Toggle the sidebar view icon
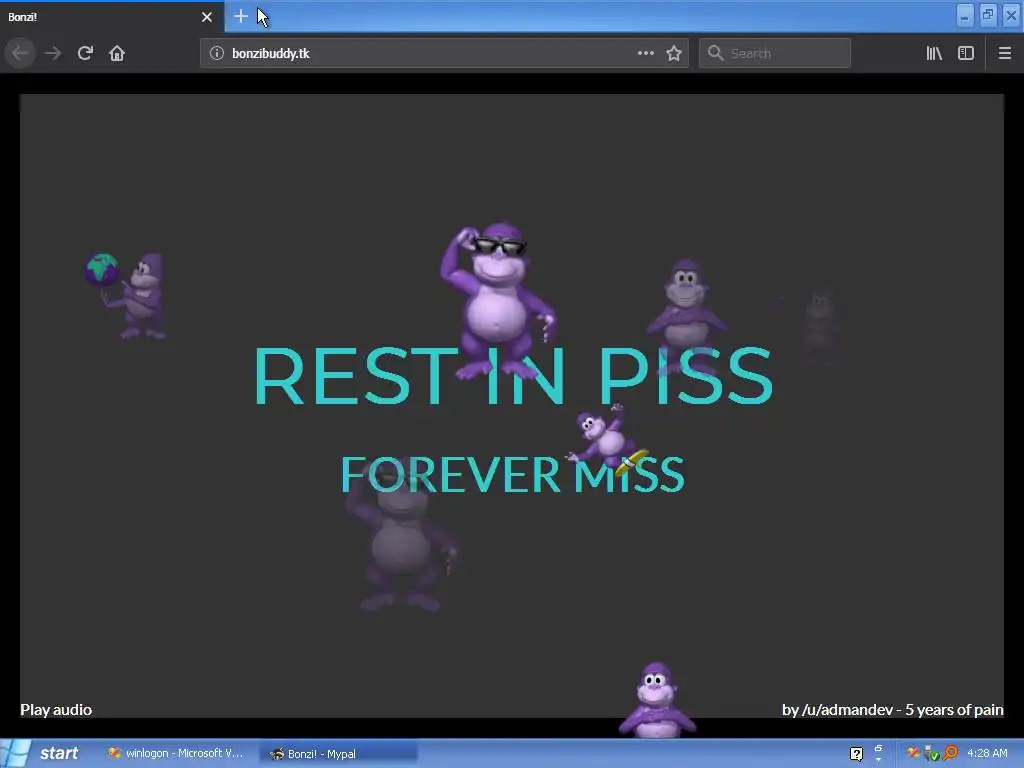This screenshot has height=768, width=1024. (966, 53)
